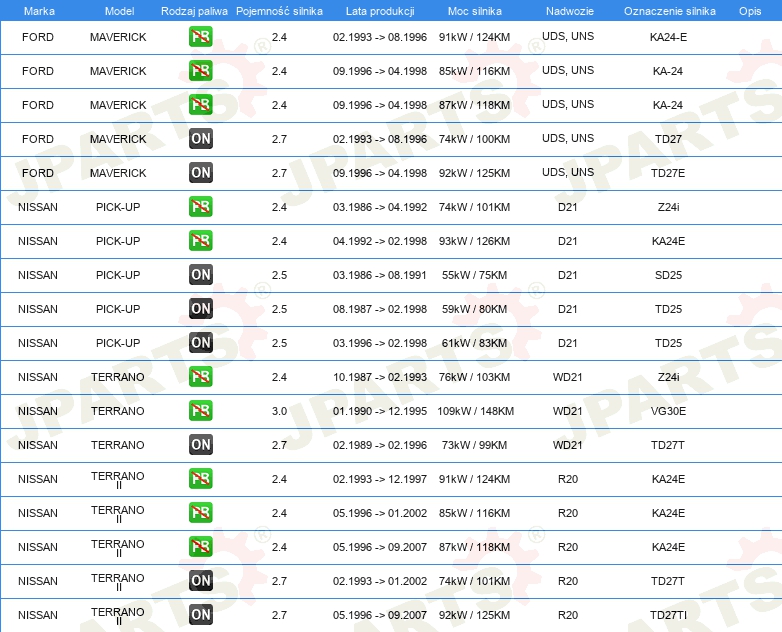Viewport: 782px width, 632px height.
Task: Click engine code TD27T in R20 row
Action: tap(668, 581)
